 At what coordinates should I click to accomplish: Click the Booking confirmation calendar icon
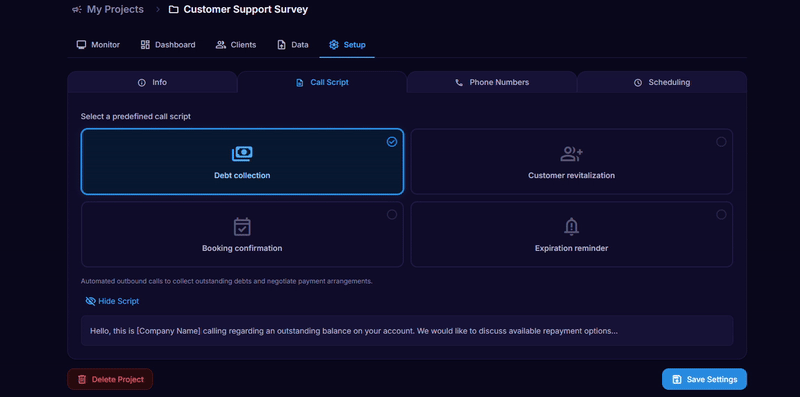coord(242,227)
